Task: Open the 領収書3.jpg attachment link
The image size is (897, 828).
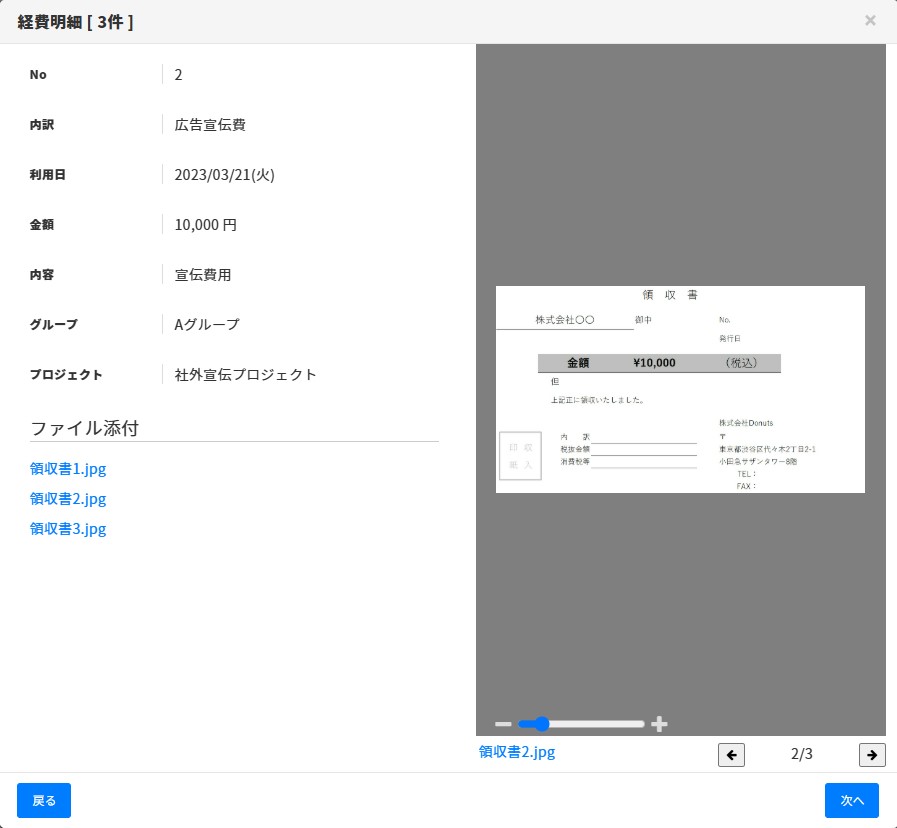Action: (67, 528)
